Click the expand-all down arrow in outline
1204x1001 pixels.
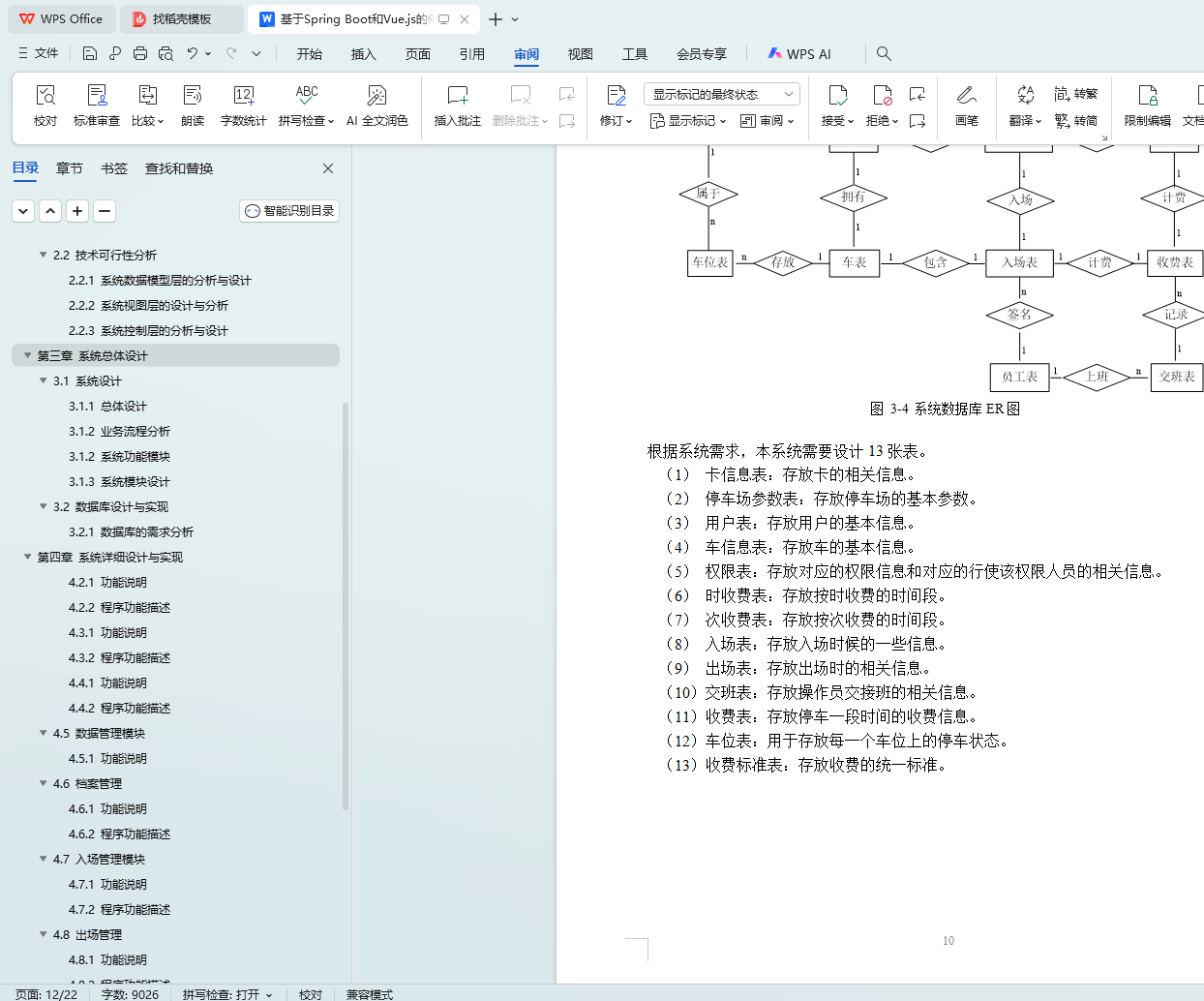point(23,210)
